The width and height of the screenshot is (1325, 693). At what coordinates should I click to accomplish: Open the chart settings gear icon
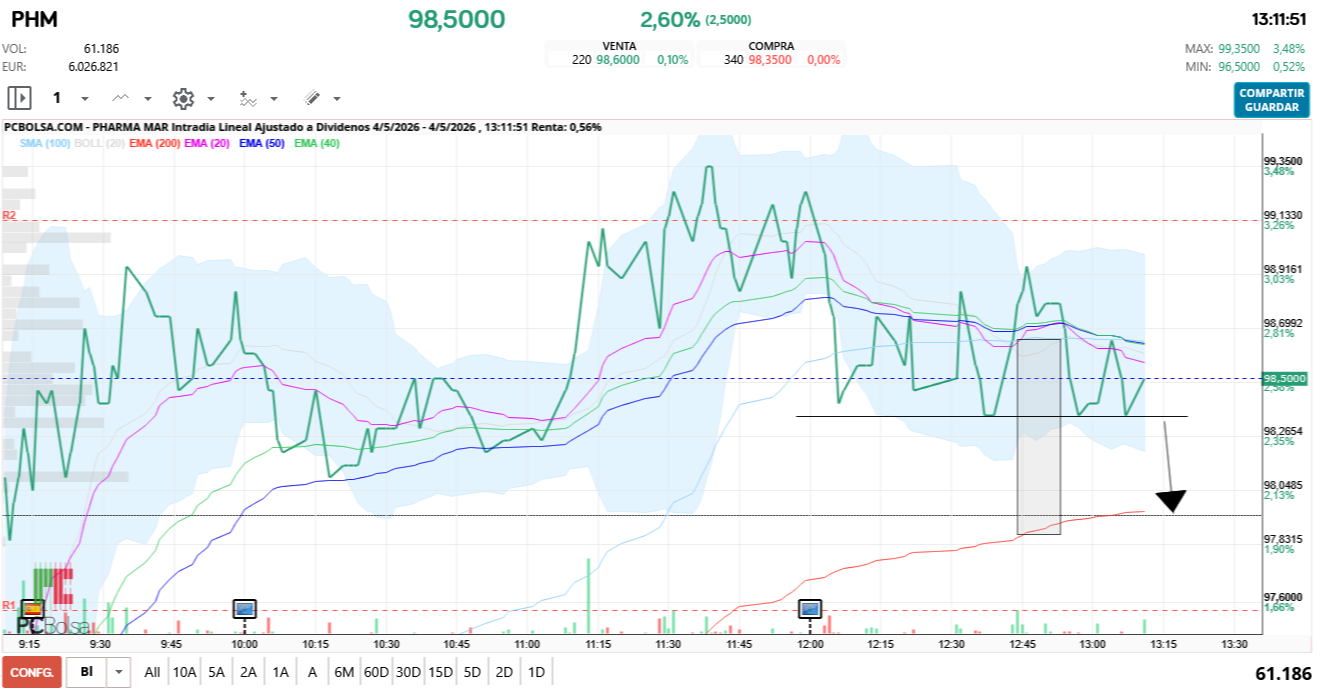183,98
